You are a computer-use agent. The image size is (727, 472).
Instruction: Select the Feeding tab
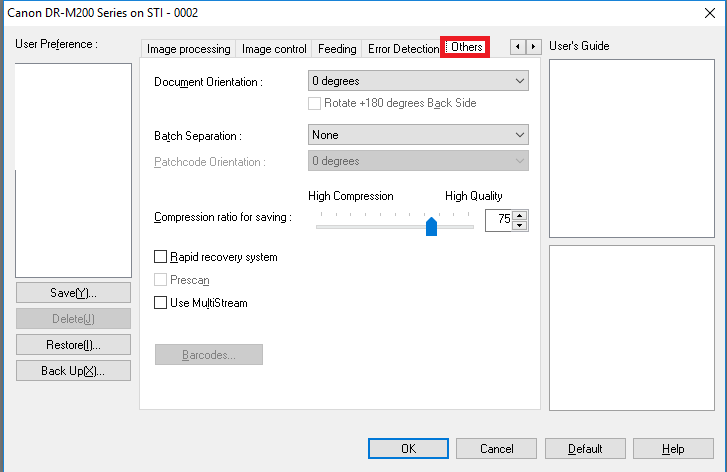click(337, 48)
